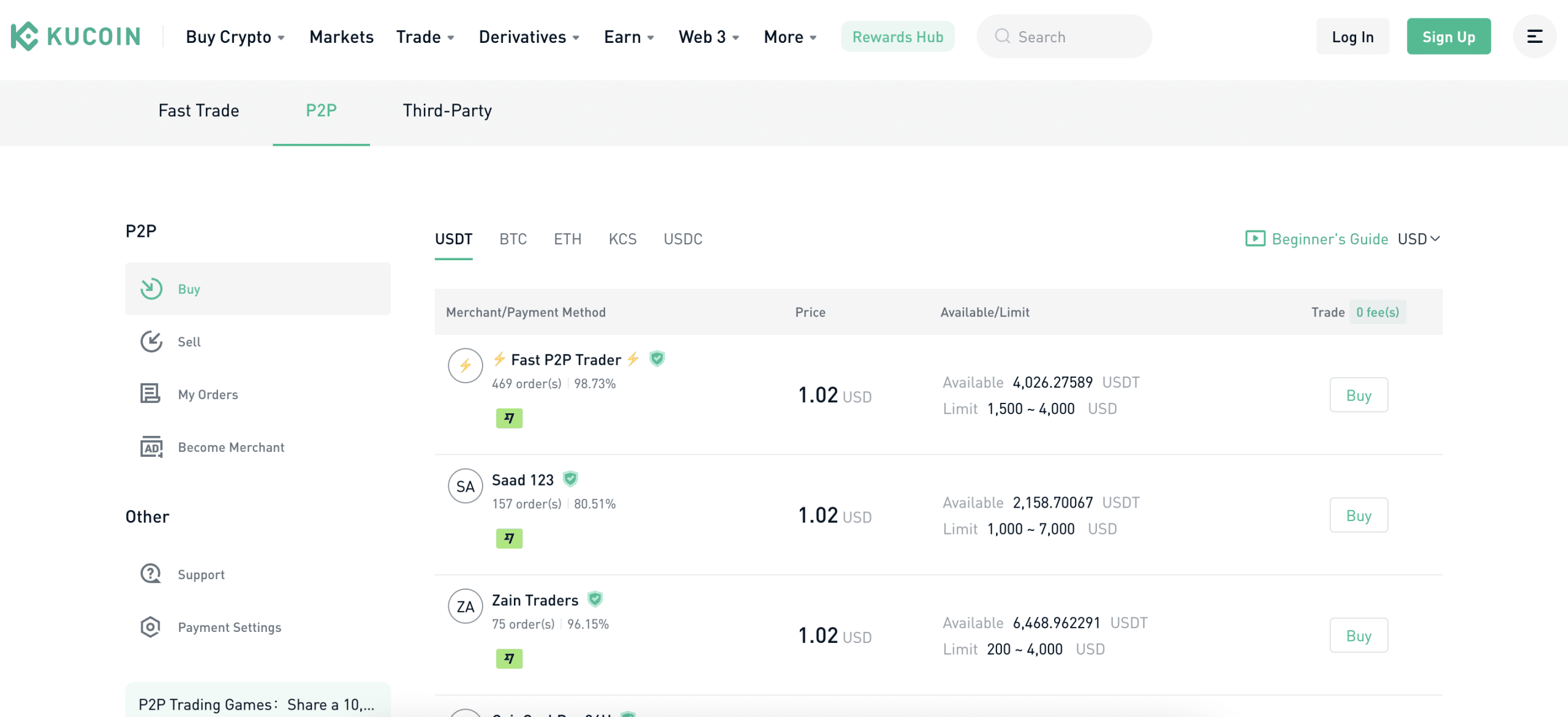
Task: Open Payment Settings link
Action: pyautogui.click(x=258, y=627)
